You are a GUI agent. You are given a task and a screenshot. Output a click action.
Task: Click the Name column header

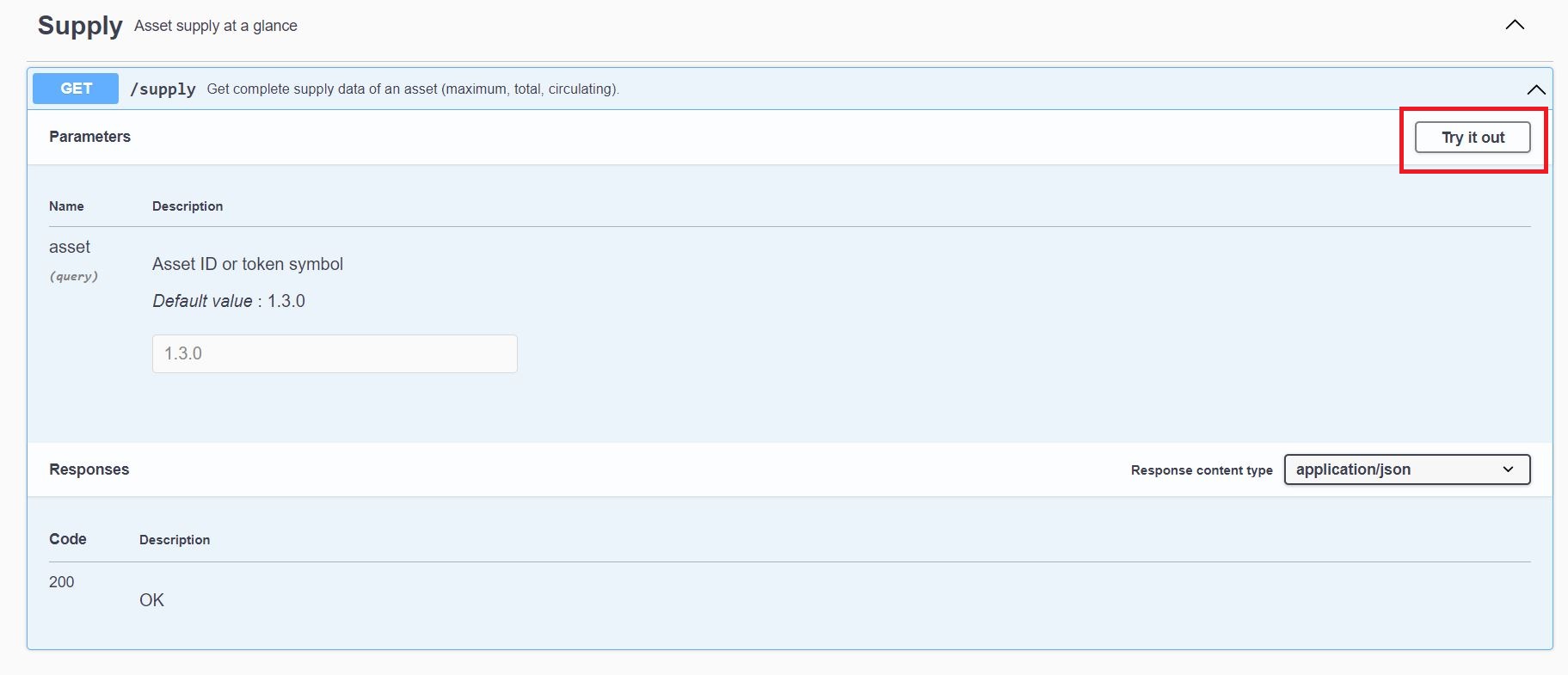[x=66, y=206]
